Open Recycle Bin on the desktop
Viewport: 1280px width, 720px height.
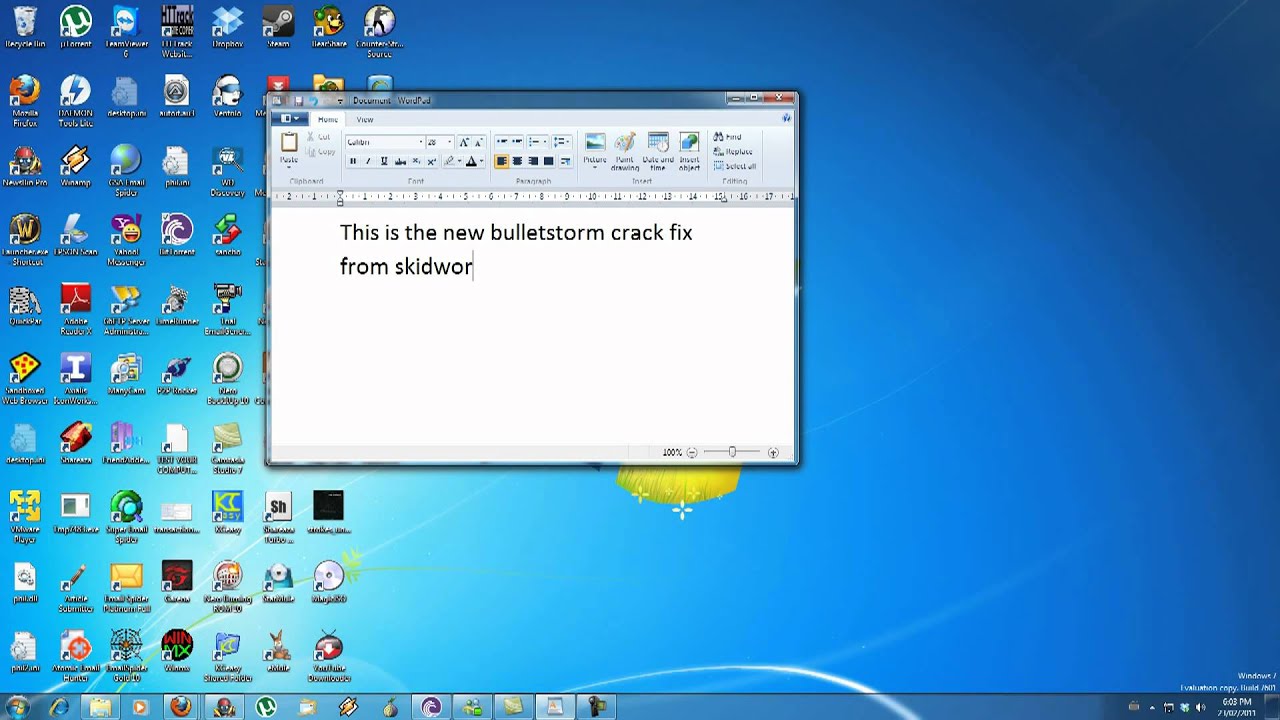25,27
